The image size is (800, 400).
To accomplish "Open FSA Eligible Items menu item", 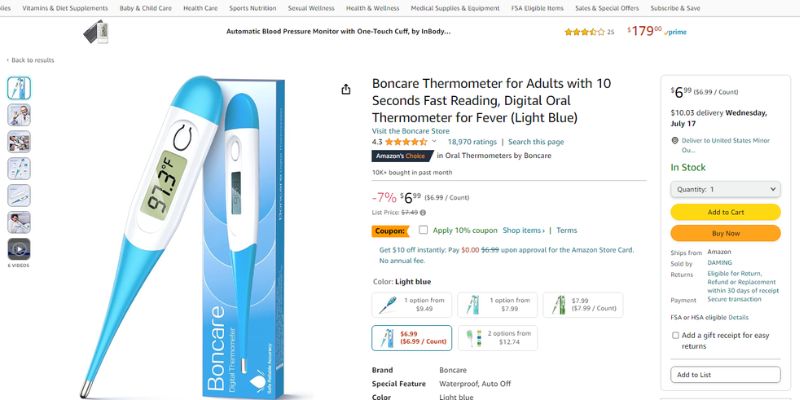I will click(540, 8).
